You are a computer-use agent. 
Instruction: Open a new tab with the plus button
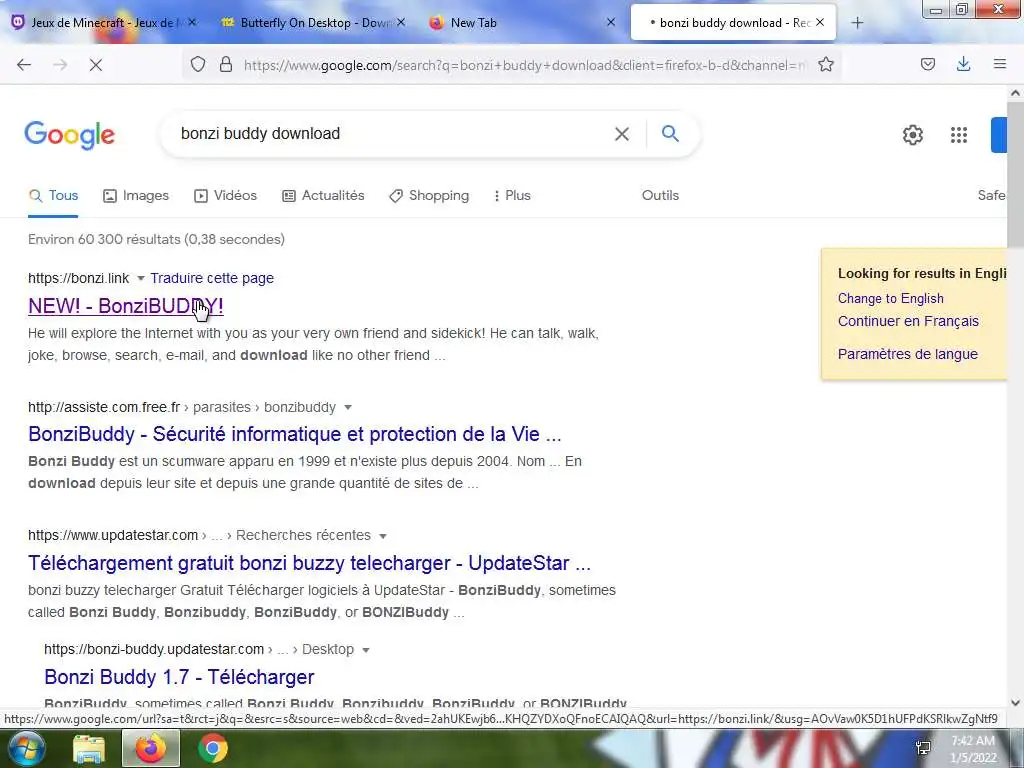point(857,23)
